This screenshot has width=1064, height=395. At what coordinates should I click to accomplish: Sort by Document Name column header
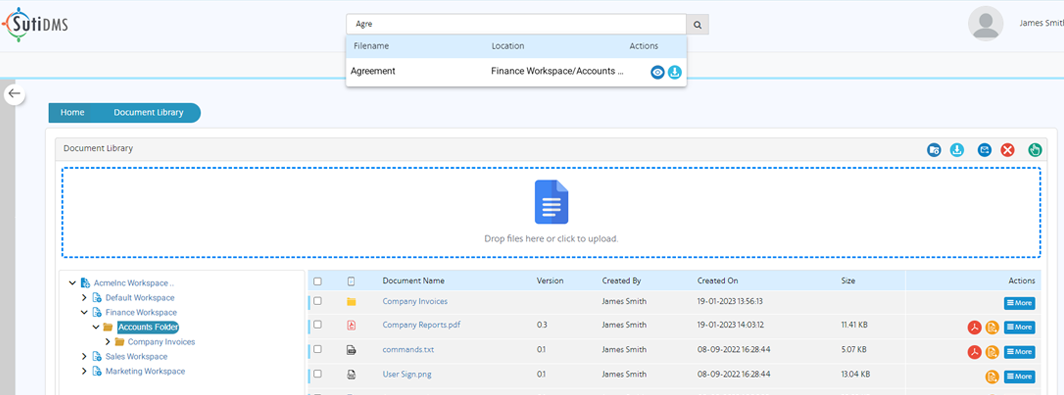[413, 280]
